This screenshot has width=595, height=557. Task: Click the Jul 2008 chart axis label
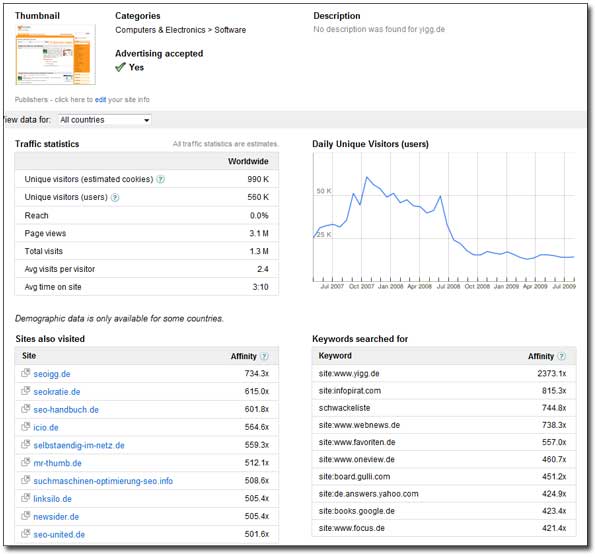449,286
